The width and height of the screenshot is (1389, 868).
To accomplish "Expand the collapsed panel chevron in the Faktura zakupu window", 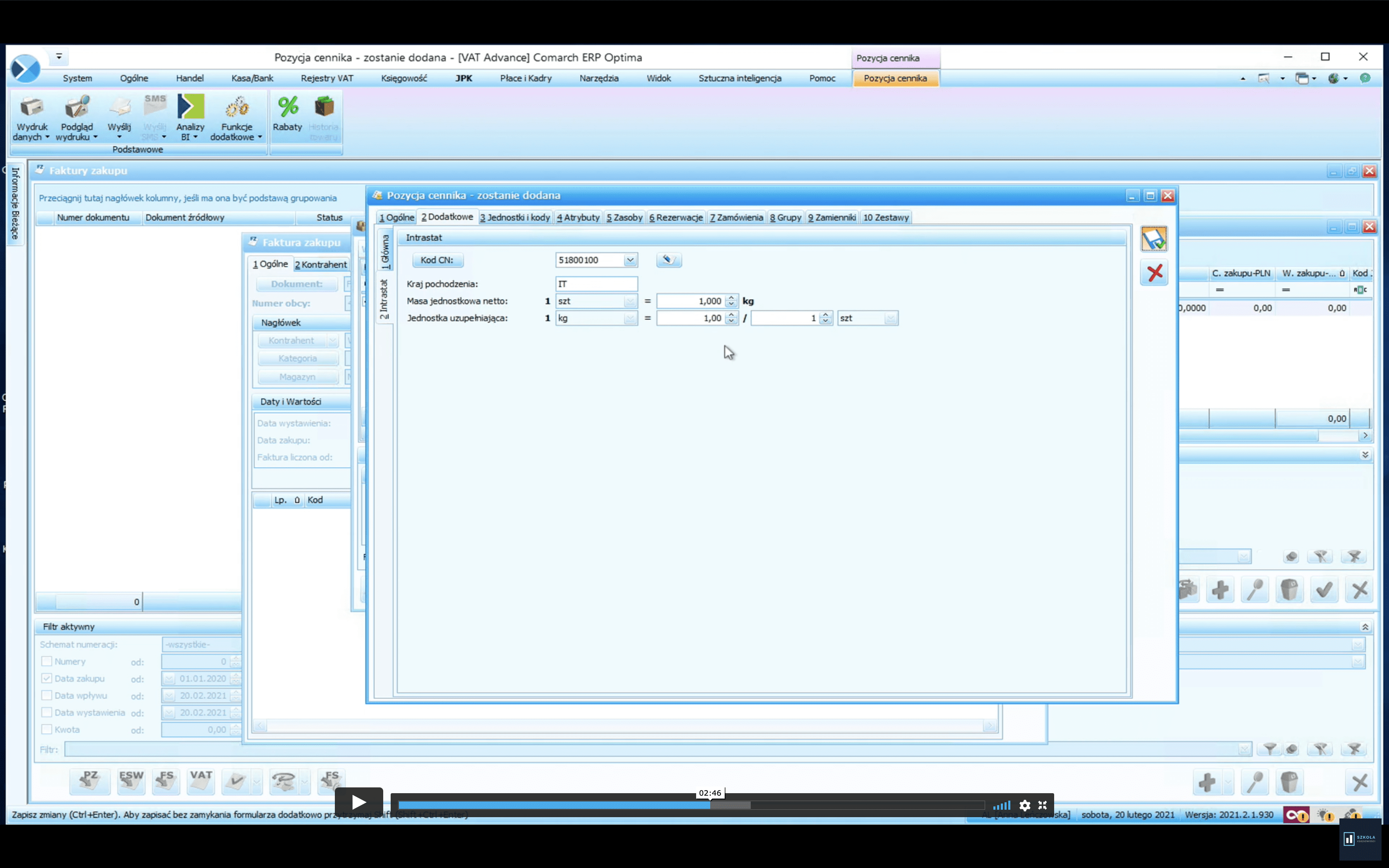I will (1365, 455).
